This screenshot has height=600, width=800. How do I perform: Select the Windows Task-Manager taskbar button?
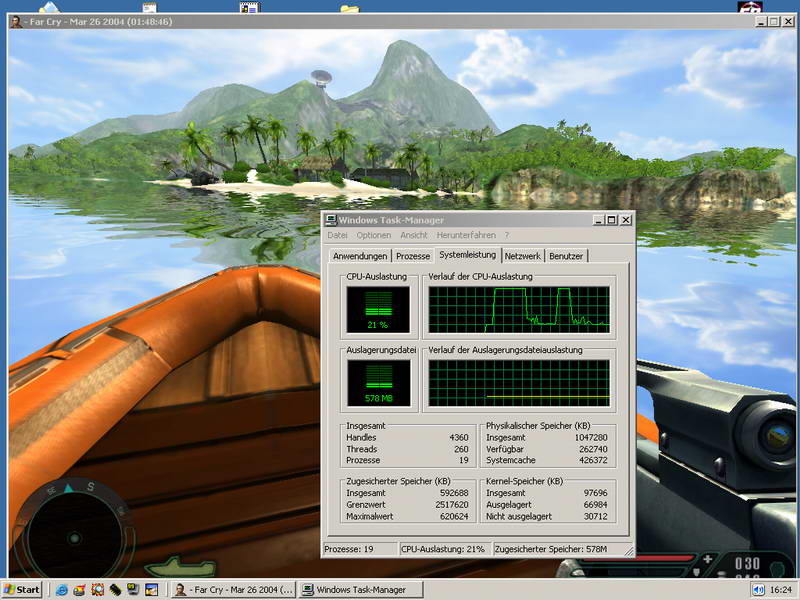360,590
